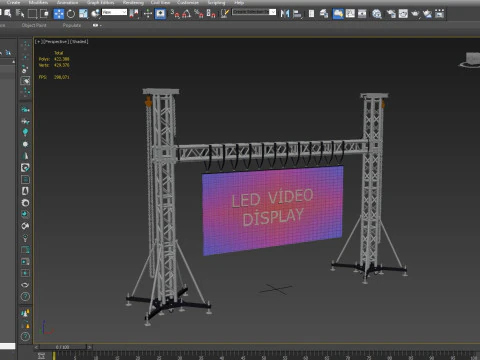Step time slider forward with right arrow
480x360 pixels.
coord(89,347)
